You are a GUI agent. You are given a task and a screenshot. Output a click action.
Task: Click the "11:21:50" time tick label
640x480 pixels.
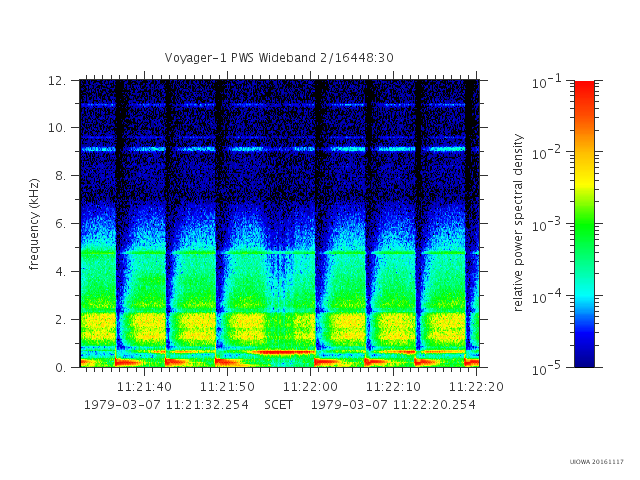pyautogui.click(x=227, y=387)
